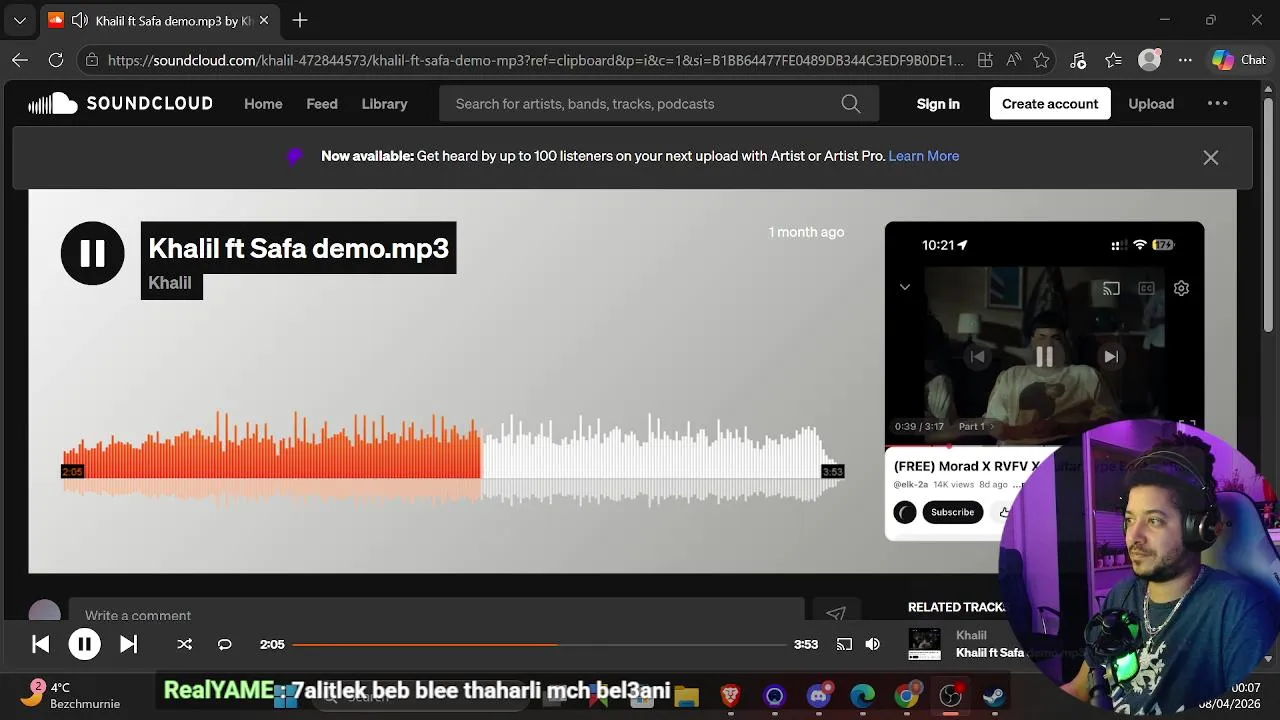Image resolution: width=1280 pixels, height=720 pixels.
Task: Jump back within the orange played waveform
Action: [x=272, y=461]
